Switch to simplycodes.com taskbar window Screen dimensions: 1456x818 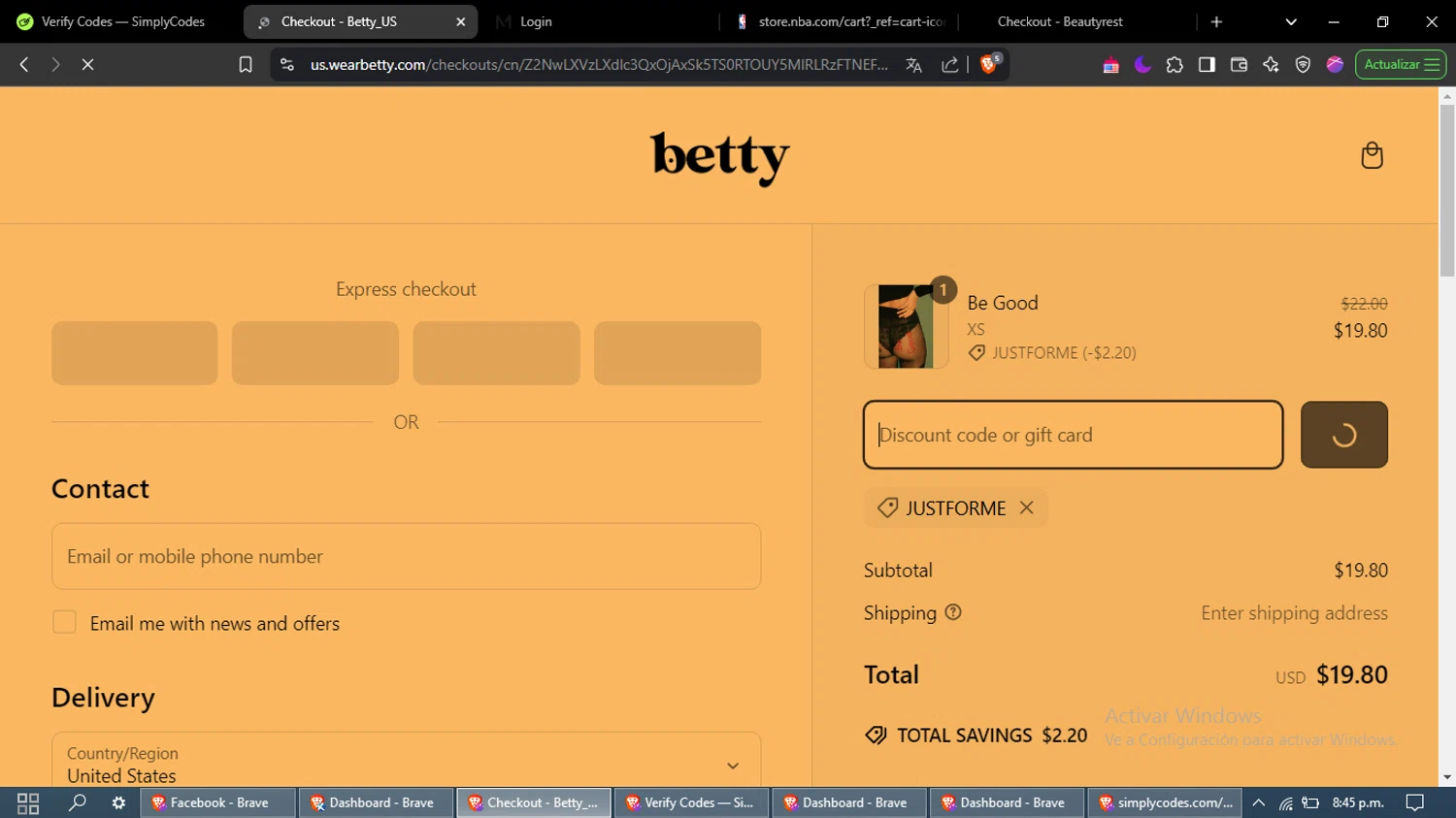[x=1165, y=802]
